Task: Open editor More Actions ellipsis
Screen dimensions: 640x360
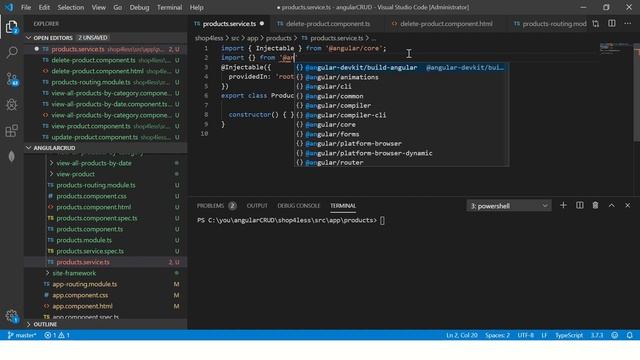Action: tap(628, 24)
